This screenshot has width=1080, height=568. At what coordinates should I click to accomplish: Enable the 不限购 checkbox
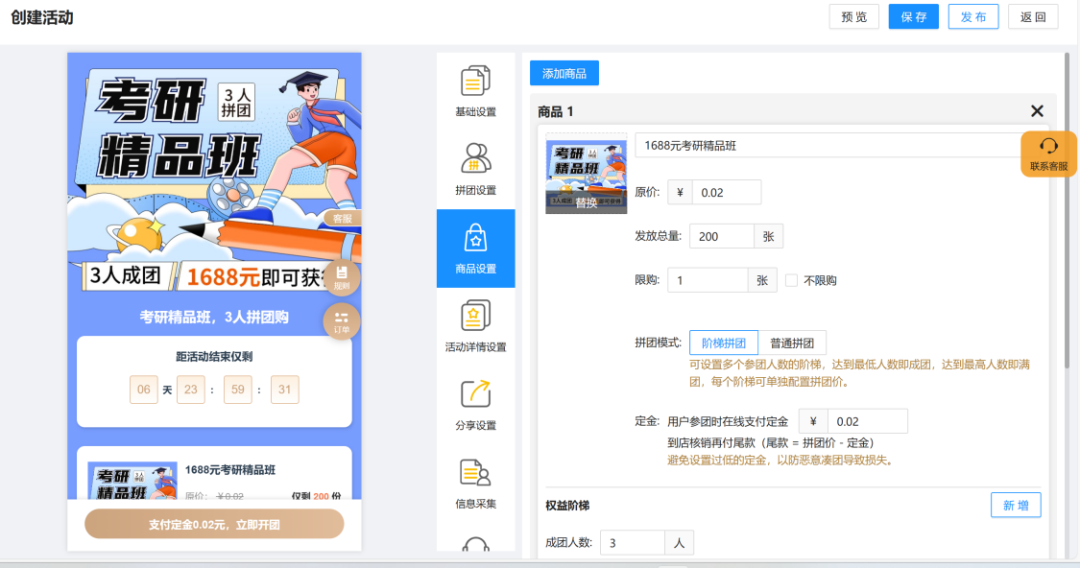pyautogui.click(x=791, y=281)
